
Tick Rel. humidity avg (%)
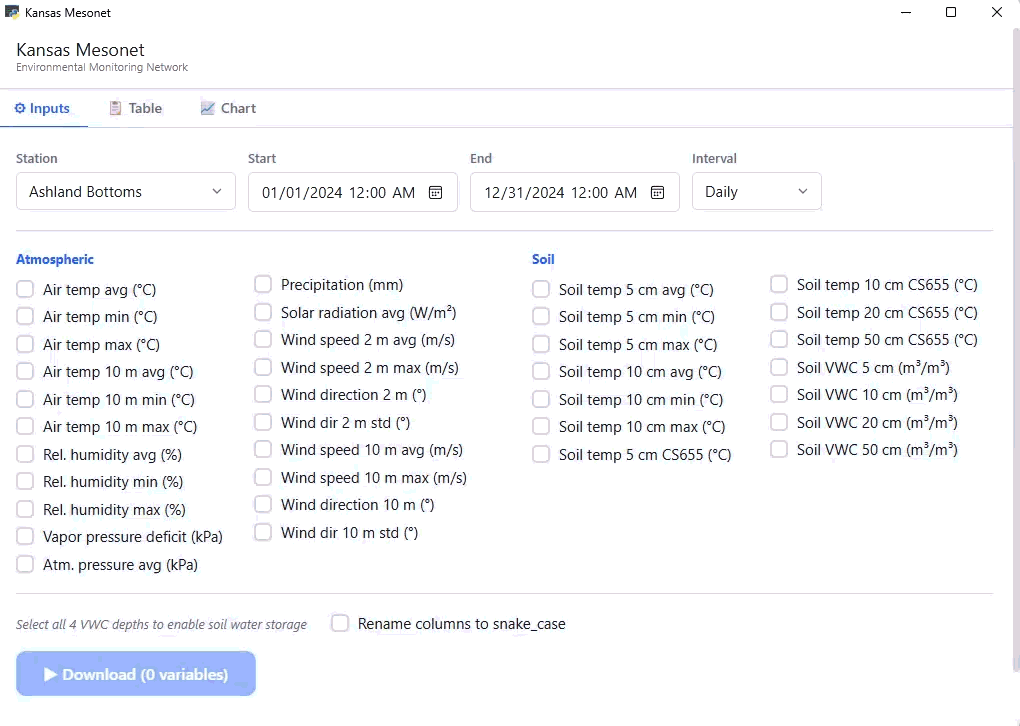point(25,454)
